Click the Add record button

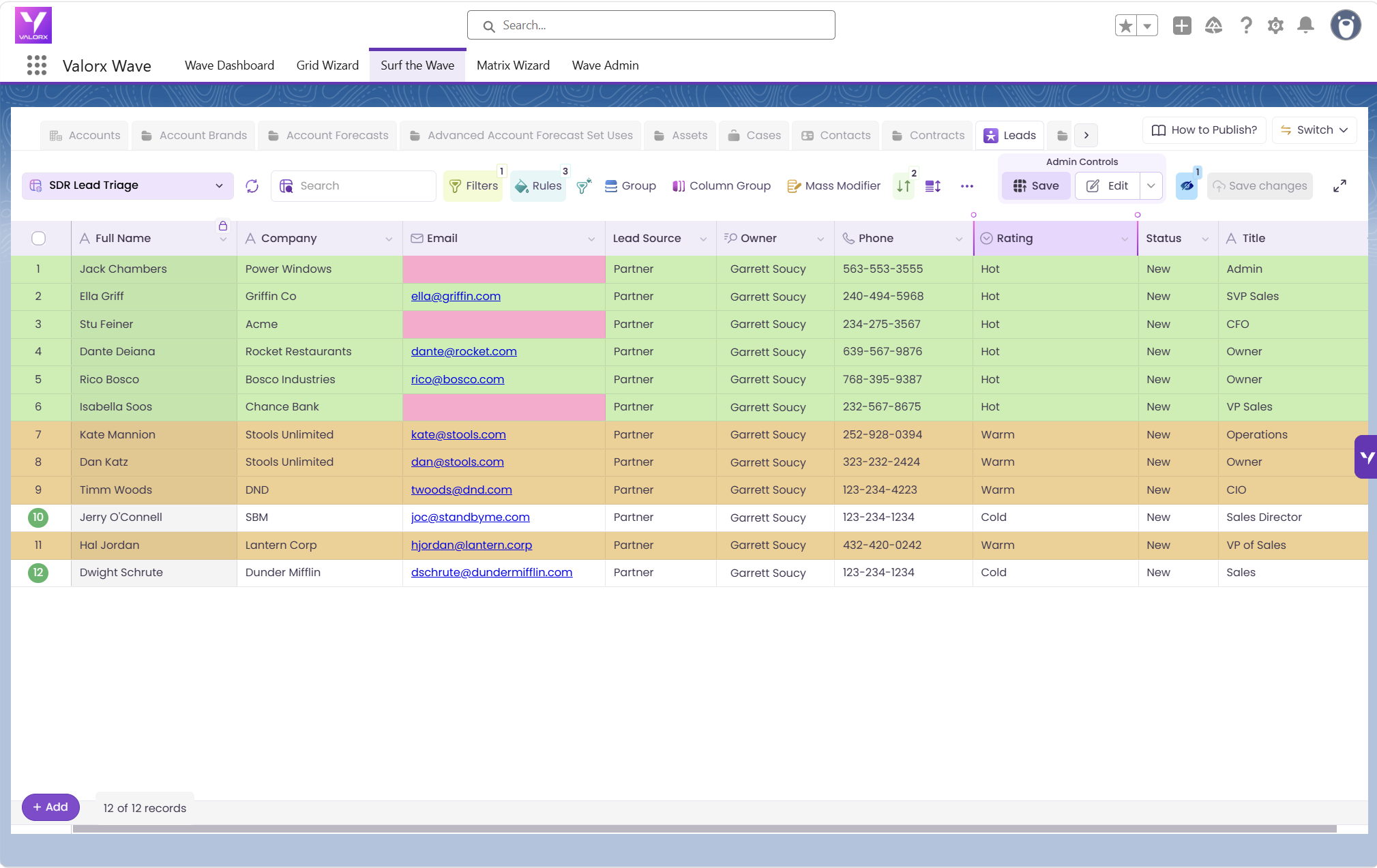click(x=50, y=807)
